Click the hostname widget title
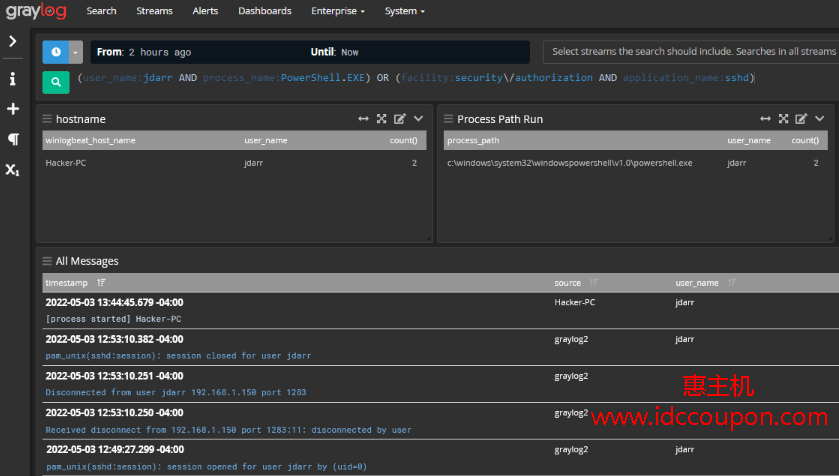The width and height of the screenshot is (839, 476). (x=81, y=119)
